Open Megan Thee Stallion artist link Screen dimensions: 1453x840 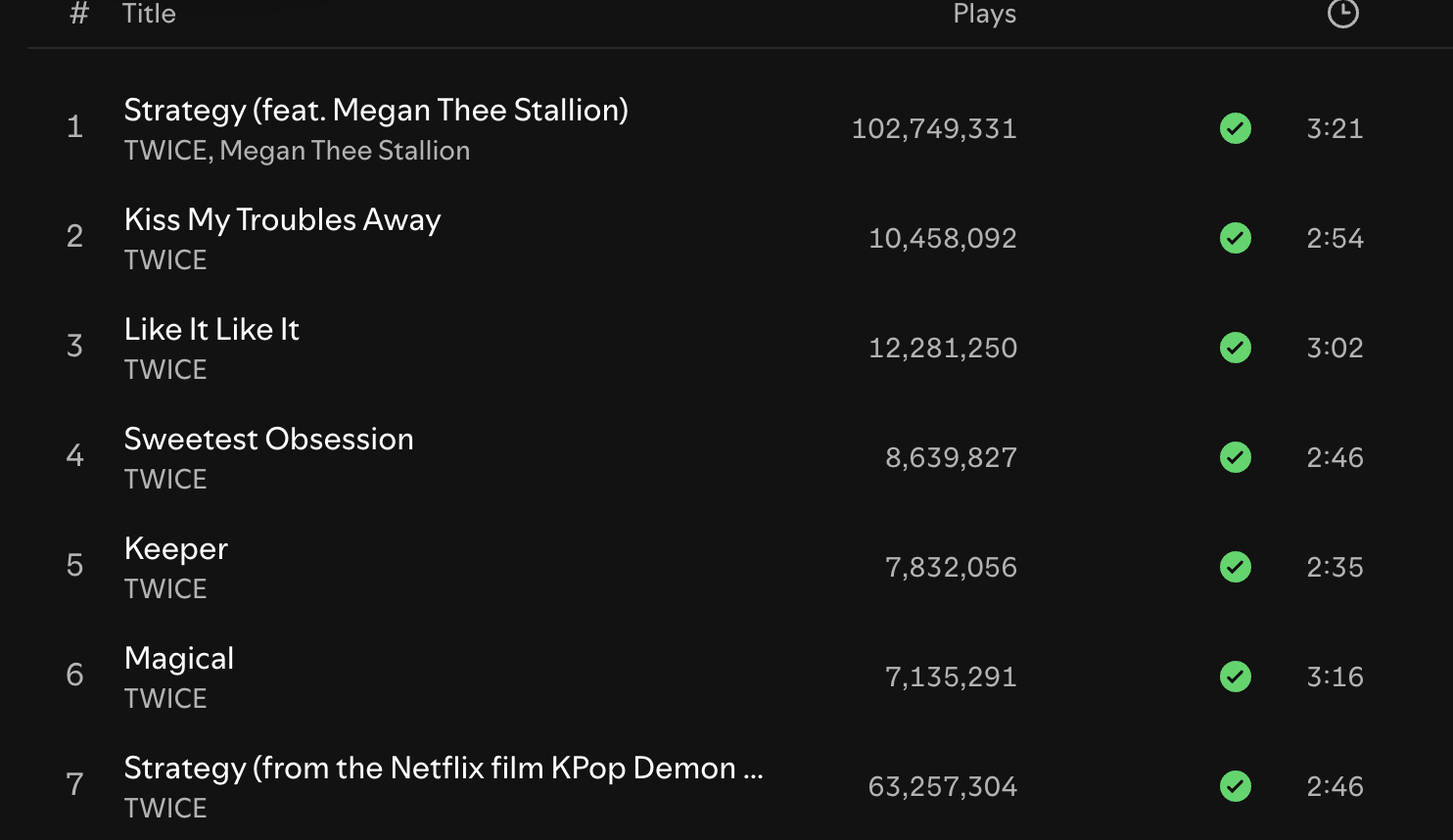pos(345,151)
